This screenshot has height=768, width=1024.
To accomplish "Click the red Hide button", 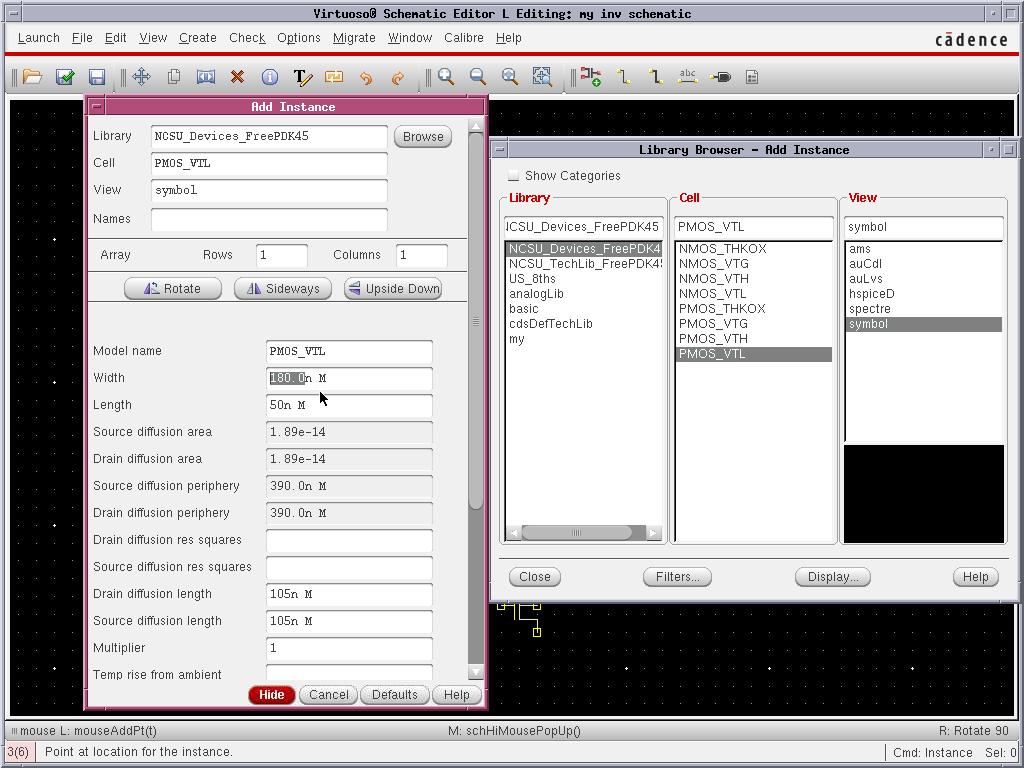I will (x=272, y=695).
